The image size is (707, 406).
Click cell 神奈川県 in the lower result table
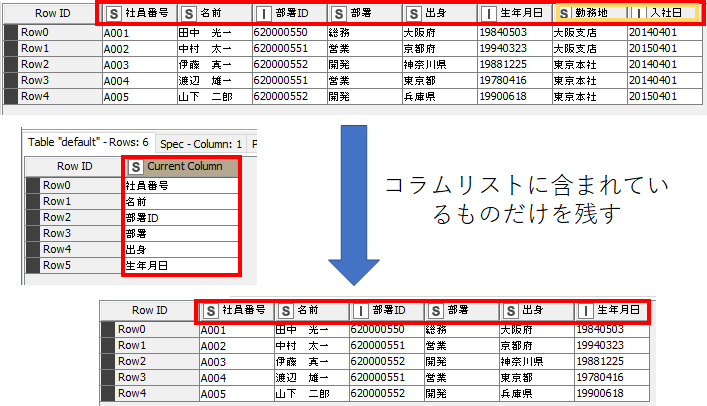tap(537, 362)
